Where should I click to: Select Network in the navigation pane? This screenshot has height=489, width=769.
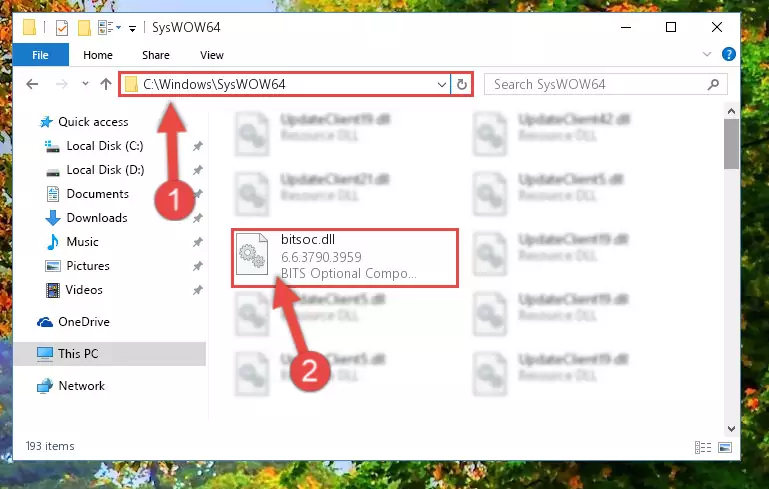(x=81, y=386)
